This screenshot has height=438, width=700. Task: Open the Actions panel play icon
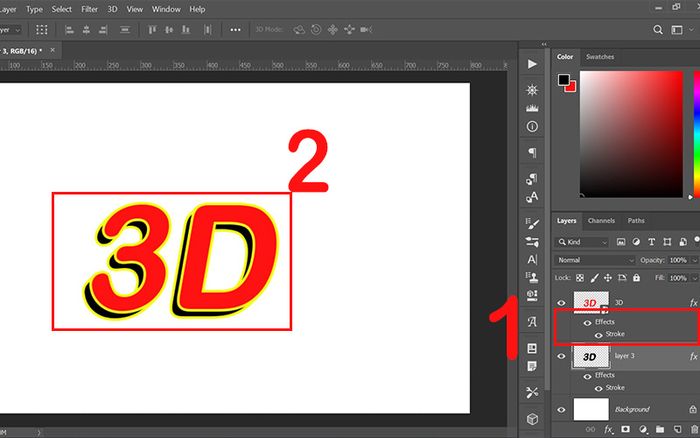pyautogui.click(x=532, y=64)
